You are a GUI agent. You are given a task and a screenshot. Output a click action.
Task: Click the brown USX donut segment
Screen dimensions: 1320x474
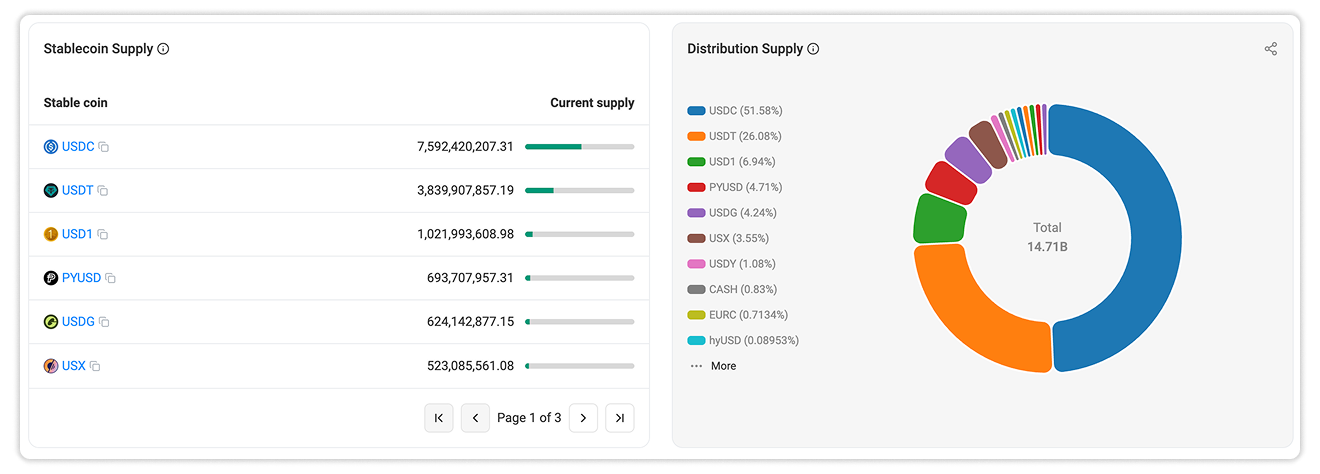[988, 144]
